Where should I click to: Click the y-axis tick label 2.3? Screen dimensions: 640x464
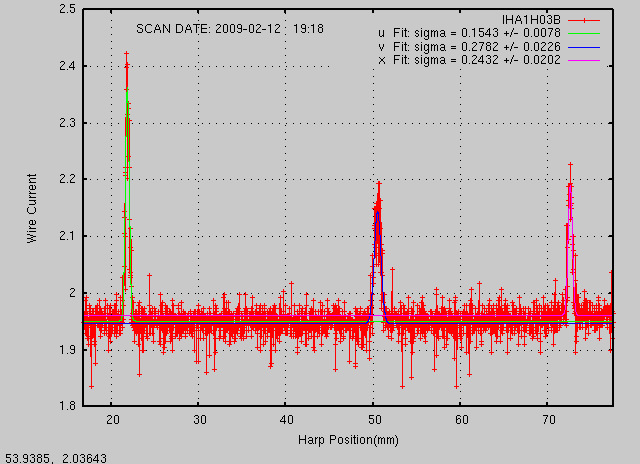[x=68, y=122]
